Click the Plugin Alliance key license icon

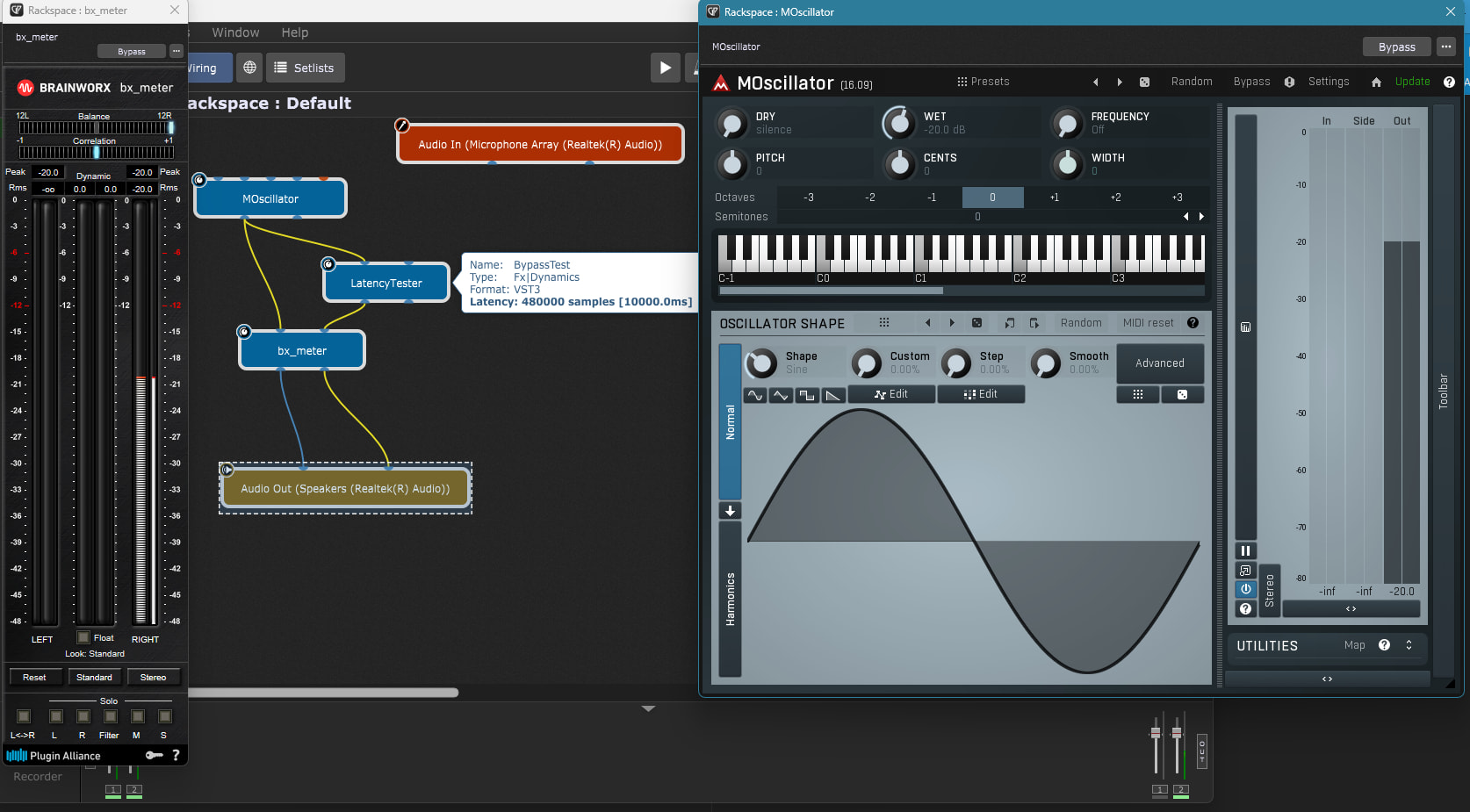pyautogui.click(x=154, y=755)
